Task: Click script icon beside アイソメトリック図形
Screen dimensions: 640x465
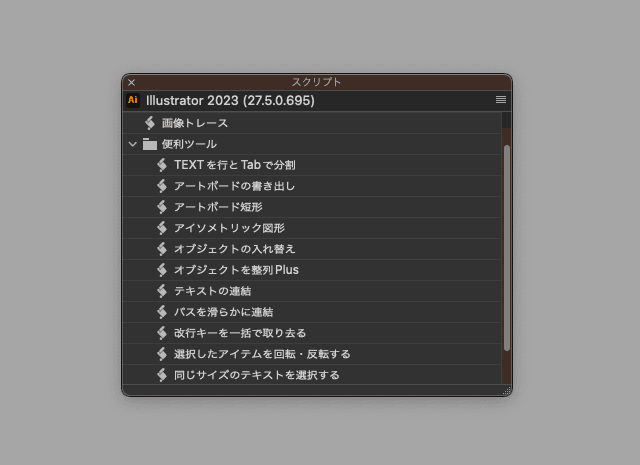Action: 162,228
